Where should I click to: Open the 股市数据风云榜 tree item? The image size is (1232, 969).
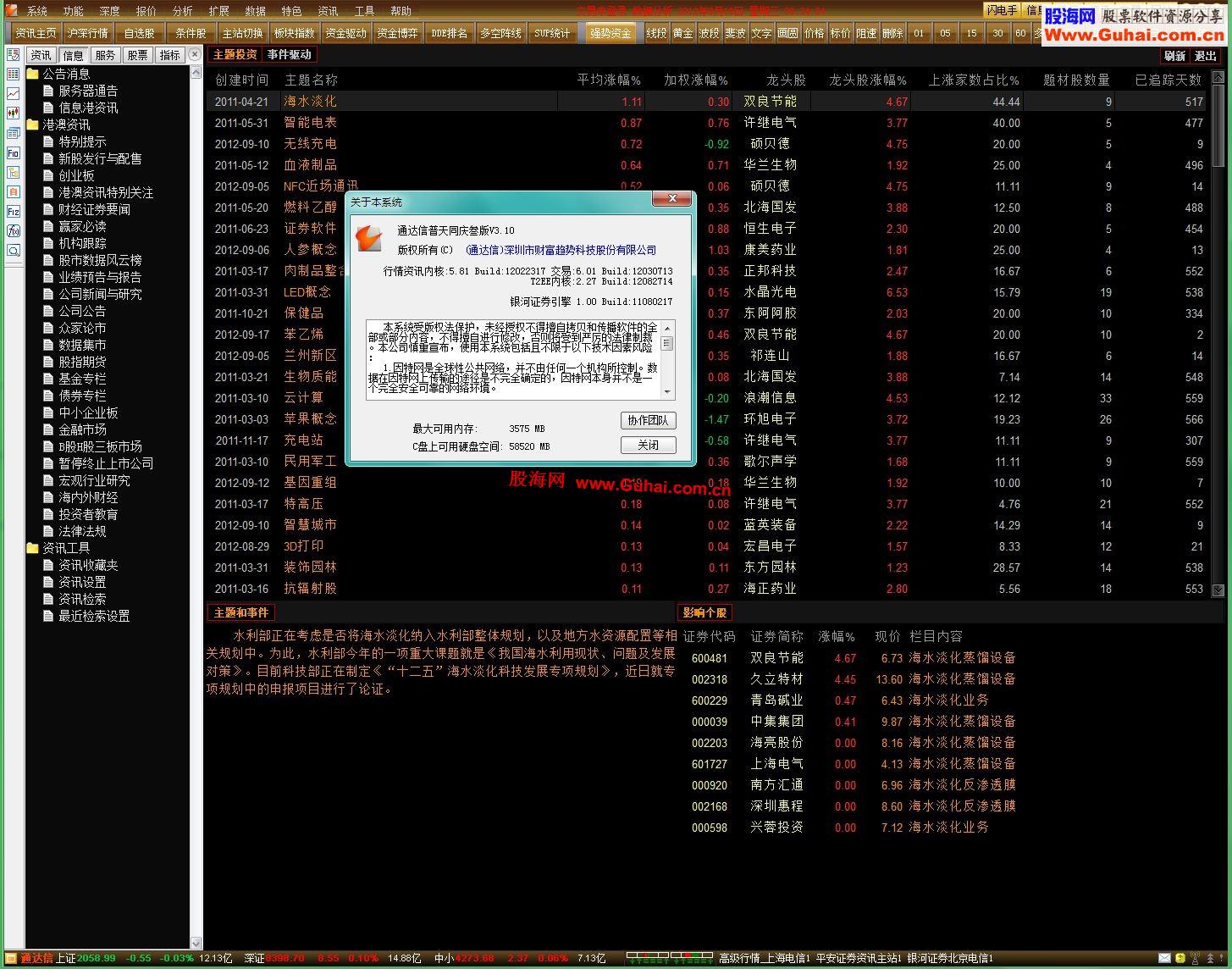(100, 260)
